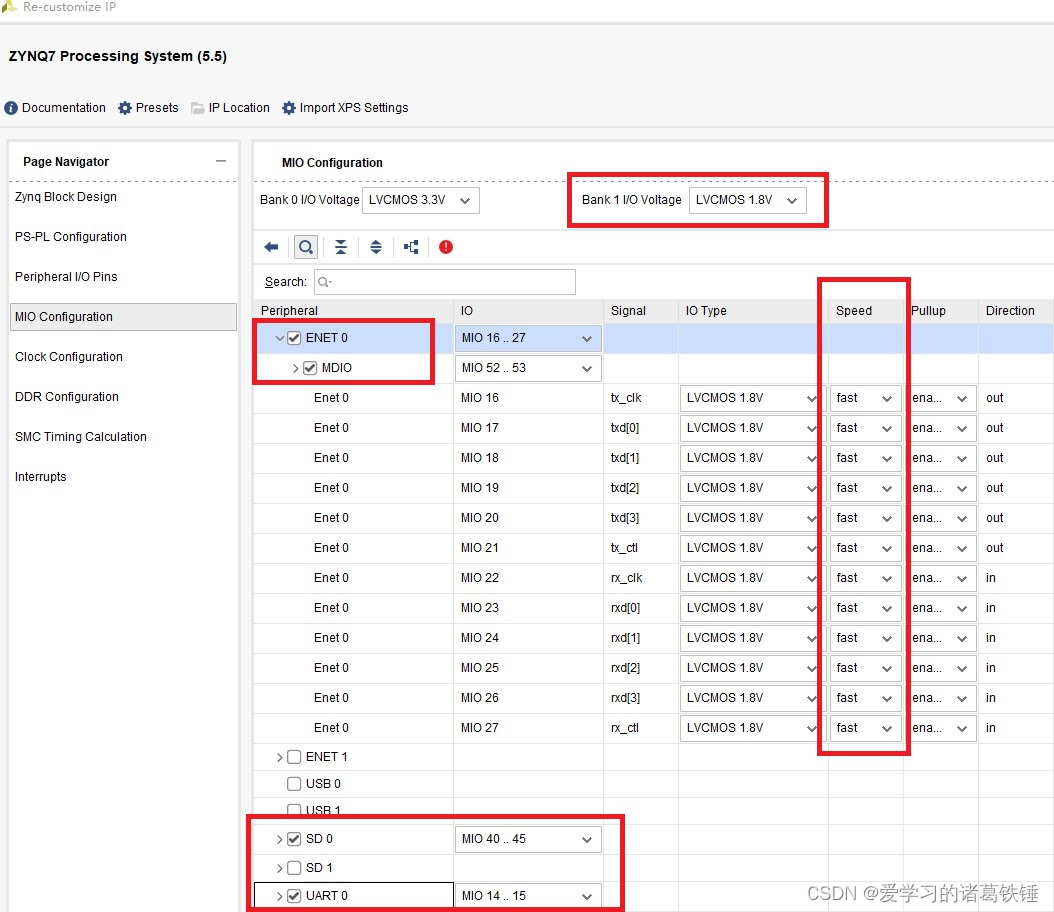1054x912 pixels.
Task: Click the Pullup column header
Action: click(x=940, y=311)
